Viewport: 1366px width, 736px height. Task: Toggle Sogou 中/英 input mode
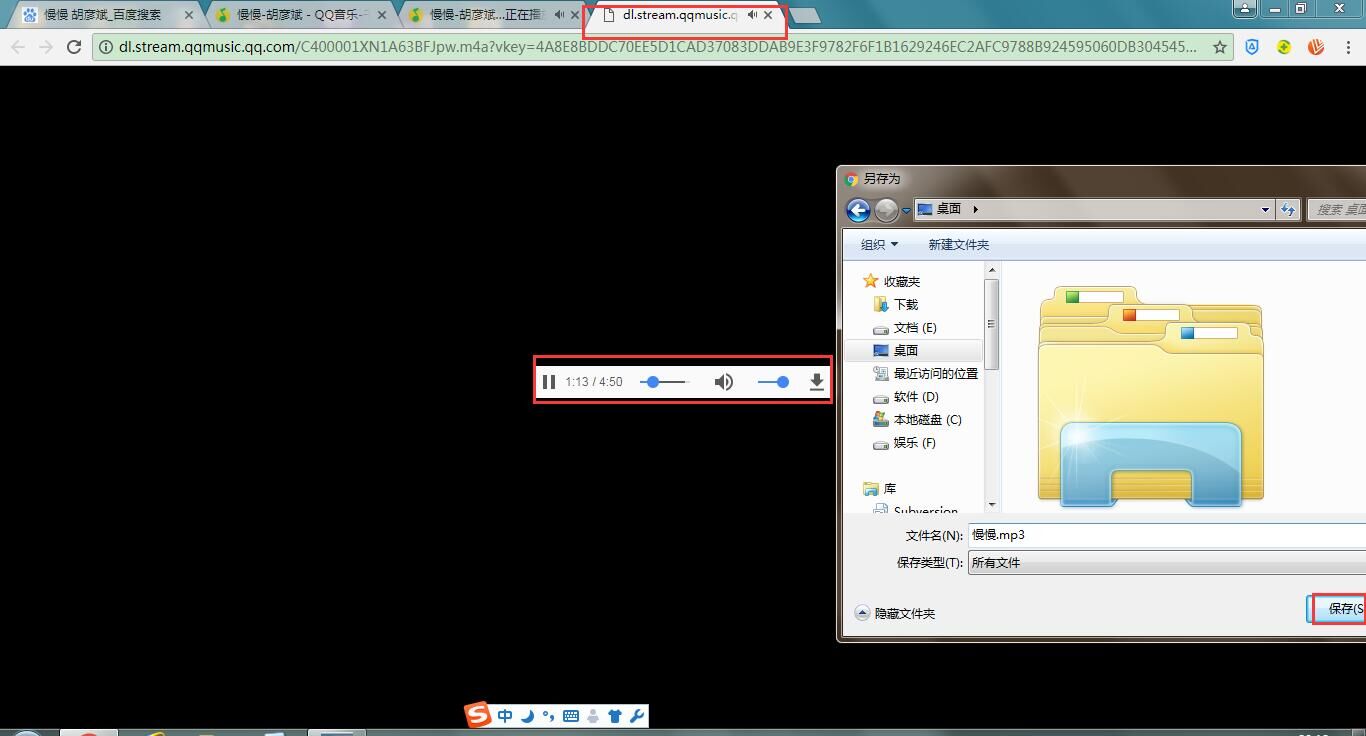coord(505,715)
